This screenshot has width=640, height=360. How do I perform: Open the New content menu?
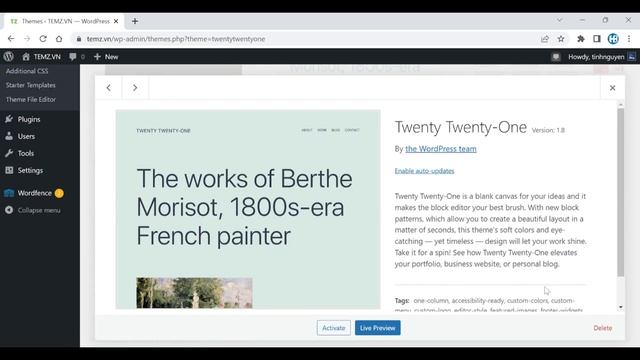106,57
